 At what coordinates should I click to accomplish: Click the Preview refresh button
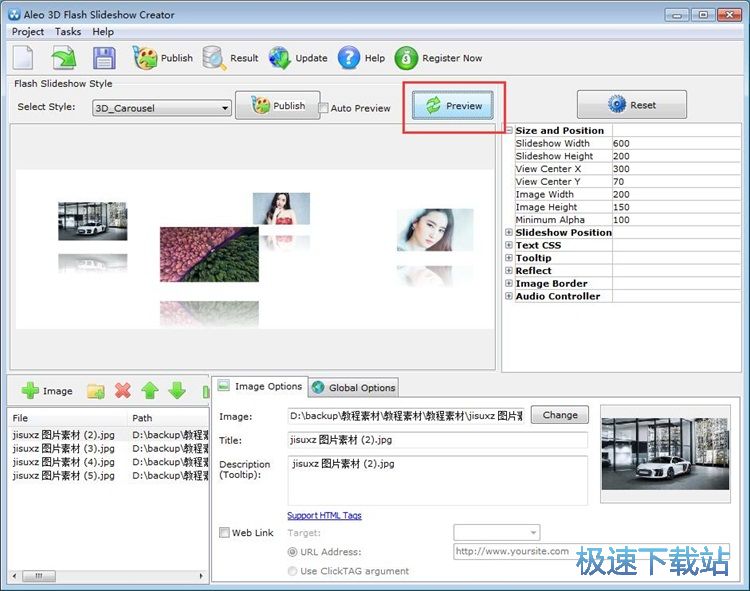452,106
